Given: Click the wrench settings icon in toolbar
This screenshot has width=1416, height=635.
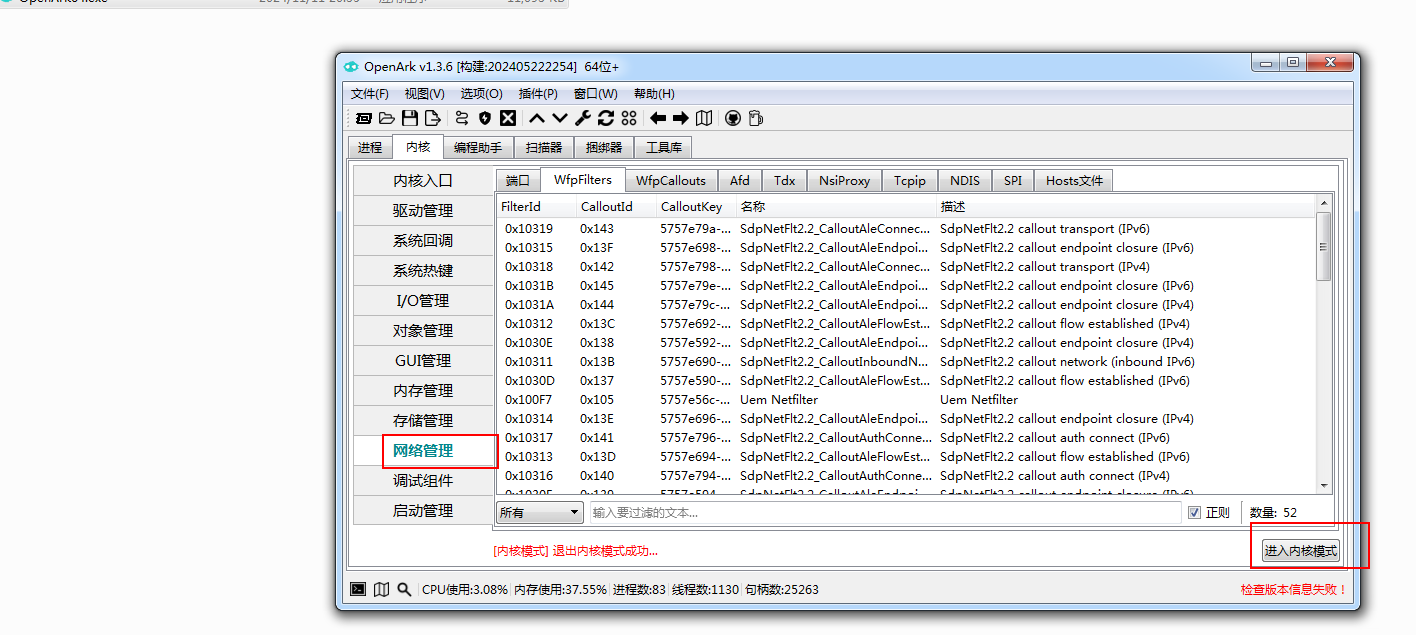Looking at the screenshot, I should [583, 118].
